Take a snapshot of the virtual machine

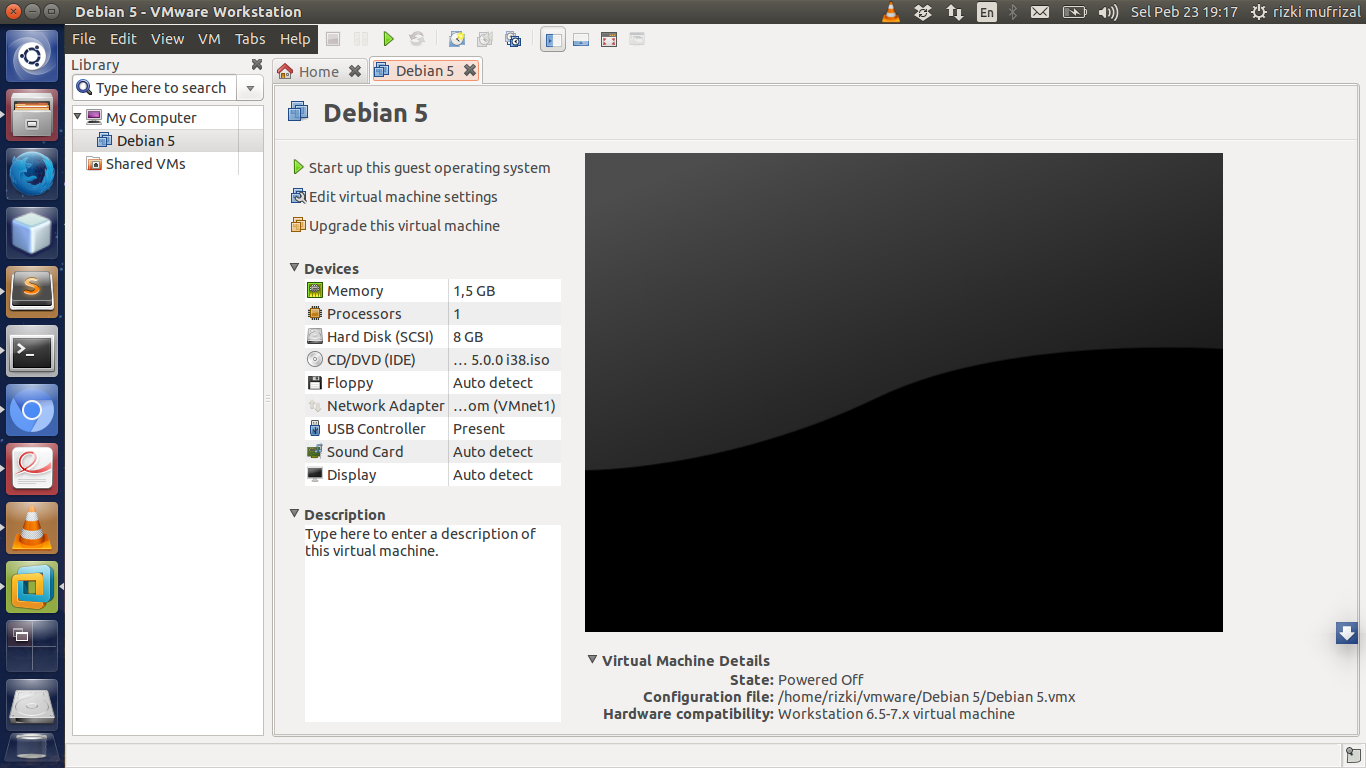457,39
